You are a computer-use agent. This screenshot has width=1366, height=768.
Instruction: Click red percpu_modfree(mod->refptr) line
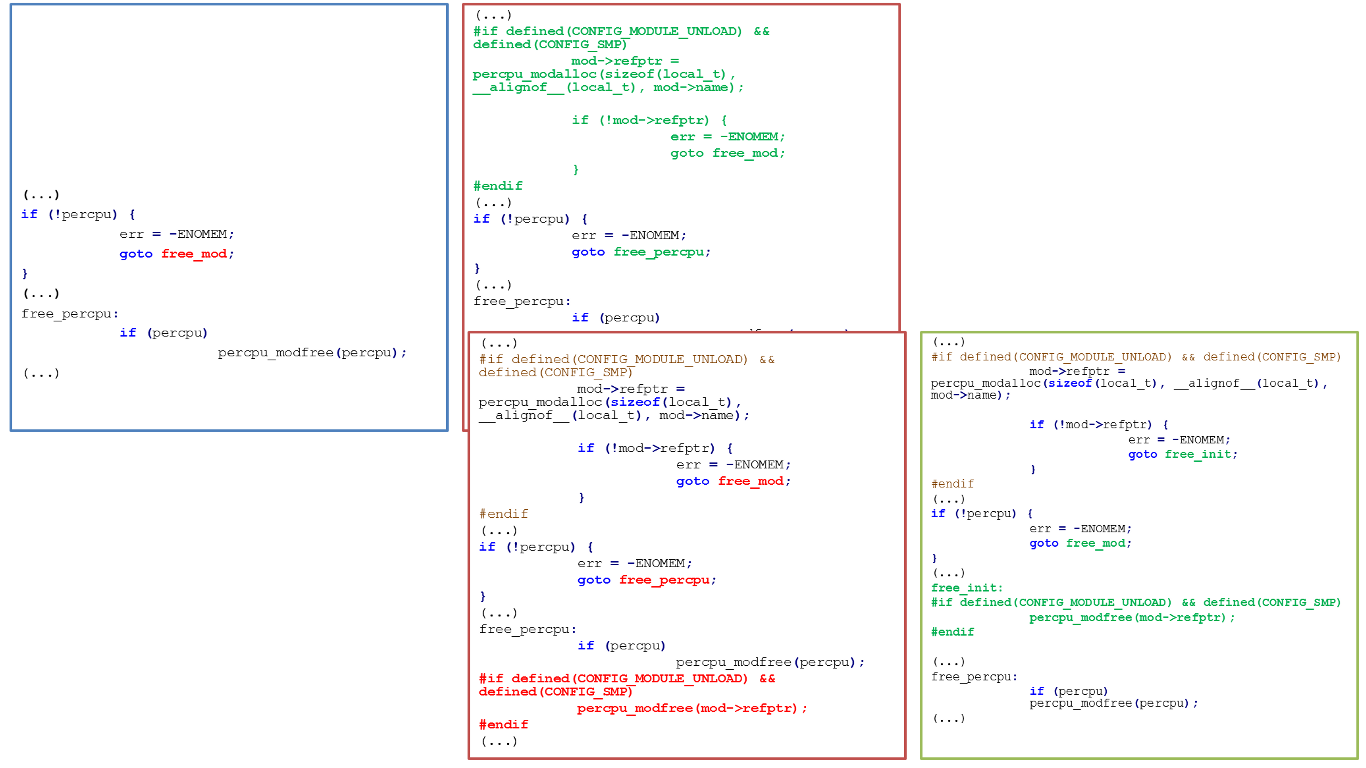[691, 709]
